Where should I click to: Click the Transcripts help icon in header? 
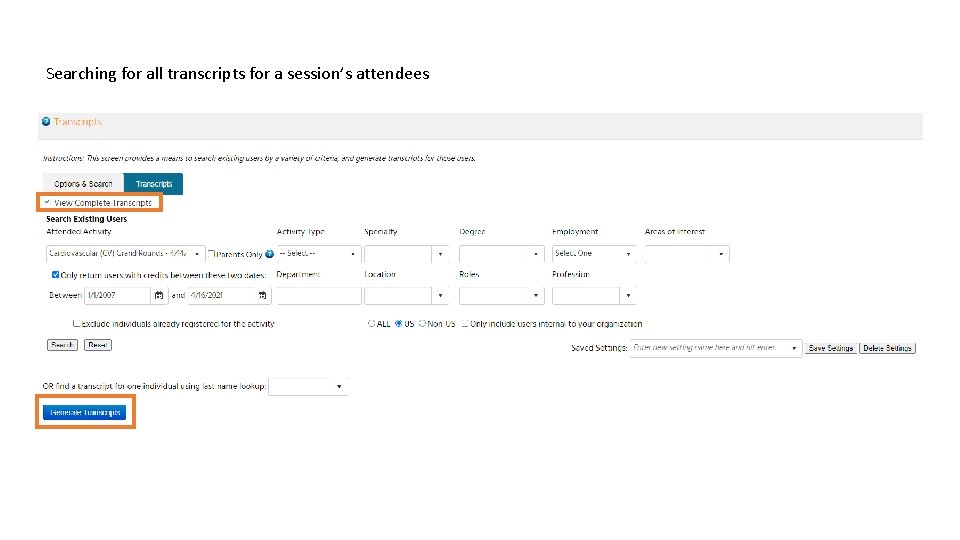pos(46,122)
